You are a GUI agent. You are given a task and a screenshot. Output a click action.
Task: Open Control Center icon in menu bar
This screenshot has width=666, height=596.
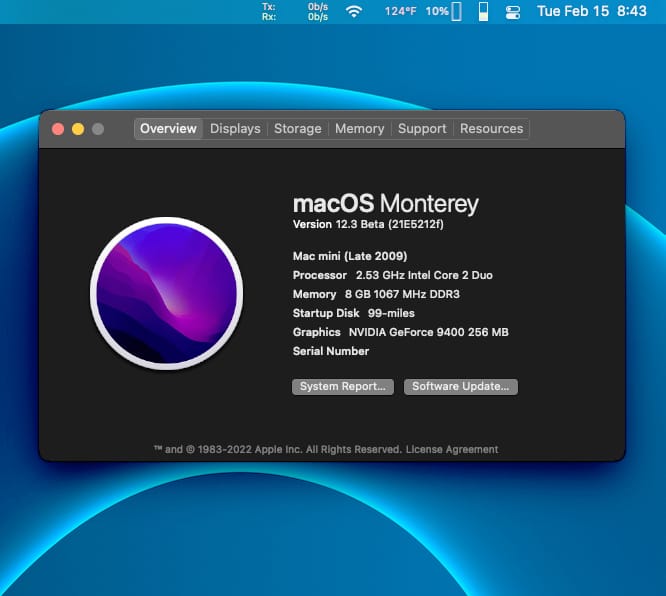(x=513, y=11)
